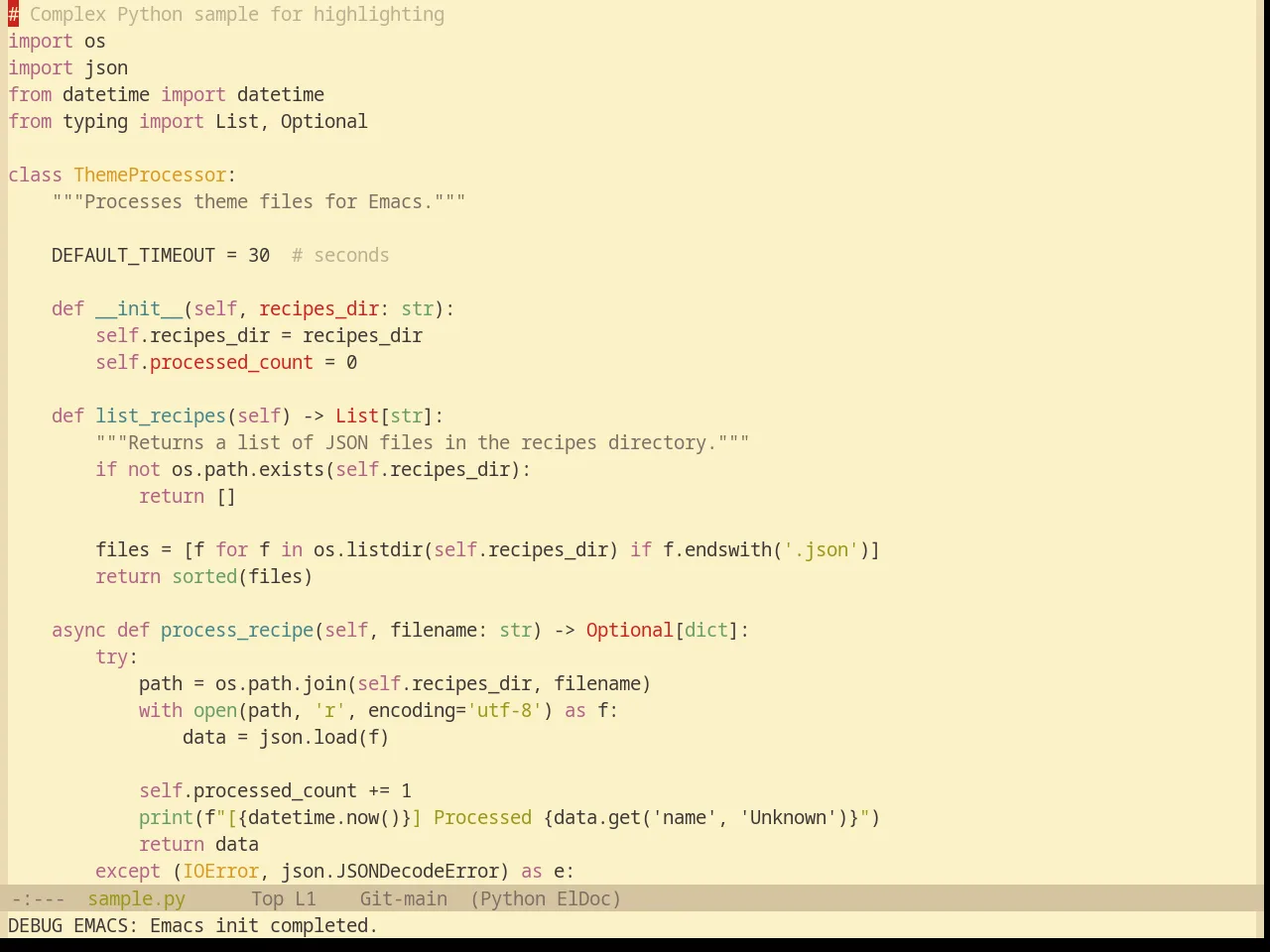The width and height of the screenshot is (1270, 952).
Task: Click 'process_recipe' function name
Action: pyautogui.click(x=237, y=630)
